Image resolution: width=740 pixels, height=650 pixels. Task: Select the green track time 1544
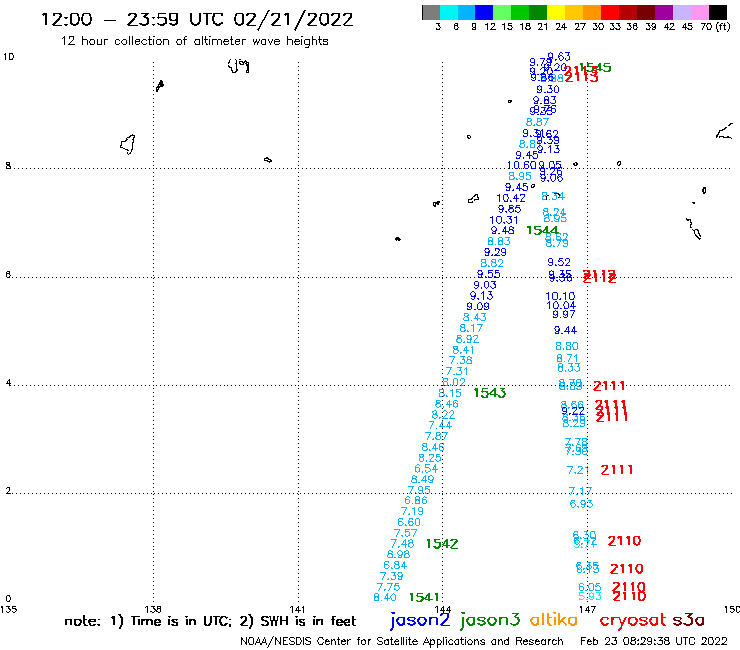click(x=542, y=230)
